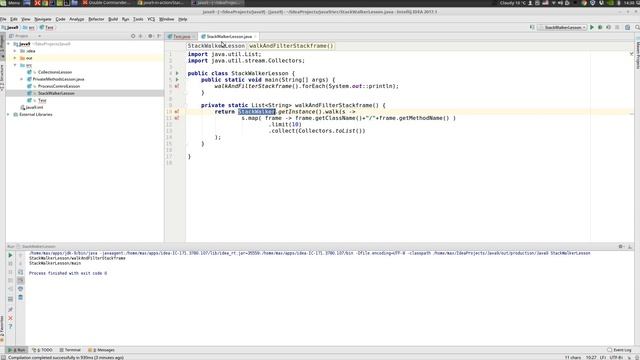Click the Run panel settings gear icon
The height and width of the screenshot is (360, 640).
click(621, 247)
